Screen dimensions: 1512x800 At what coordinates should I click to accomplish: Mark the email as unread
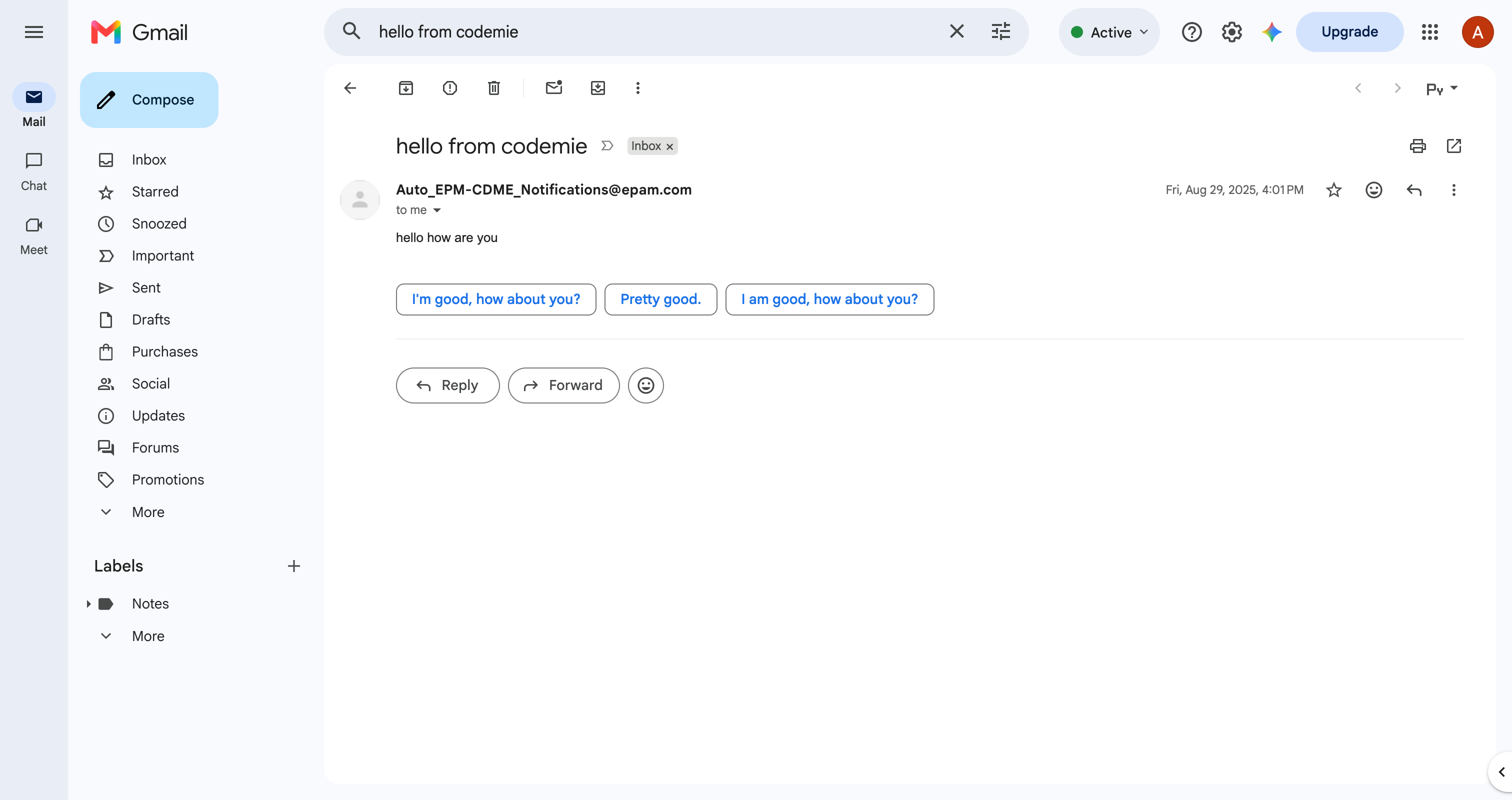pyautogui.click(x=553, y=88)
